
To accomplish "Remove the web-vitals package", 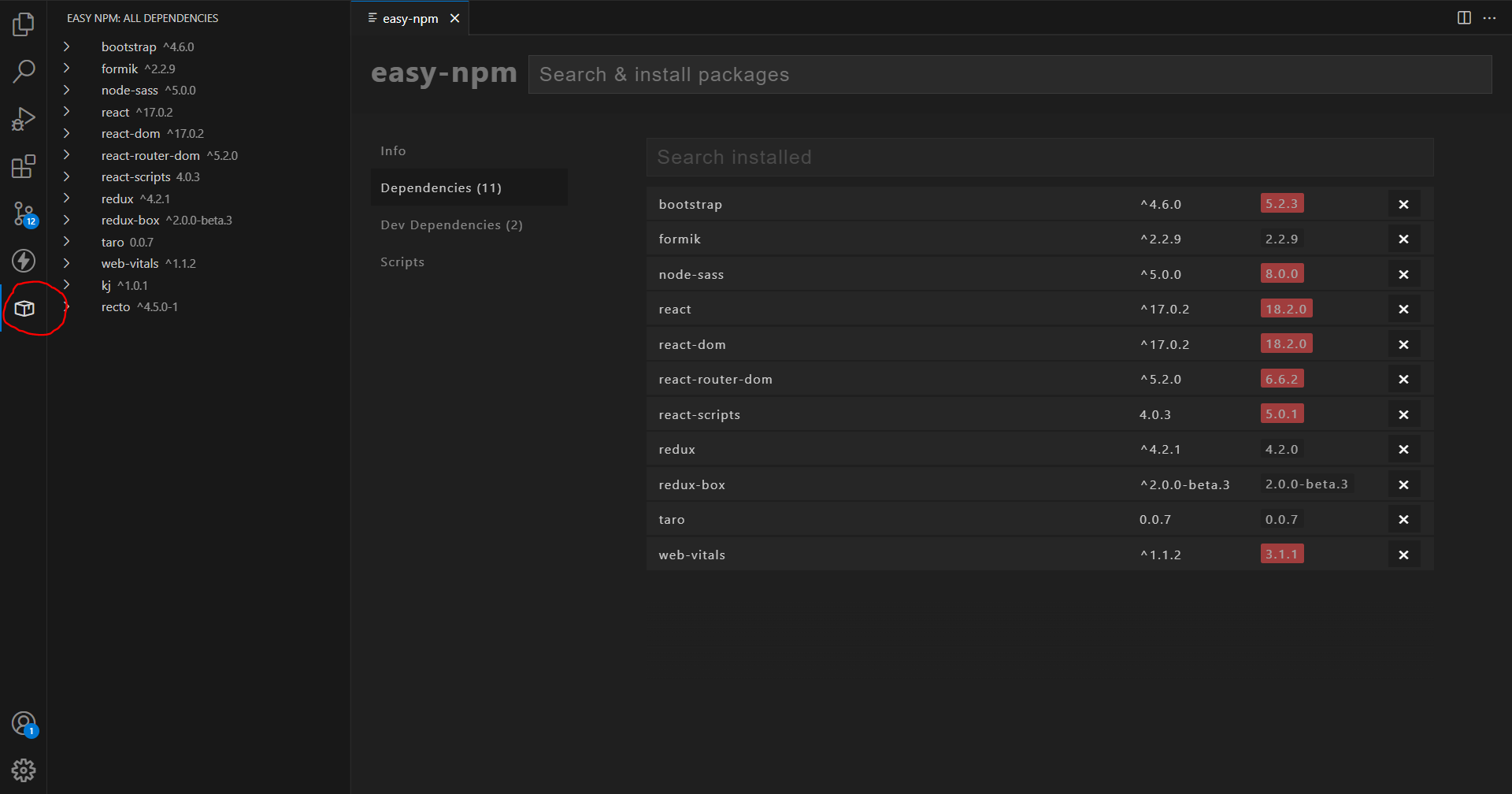I will pos(1403,555).
